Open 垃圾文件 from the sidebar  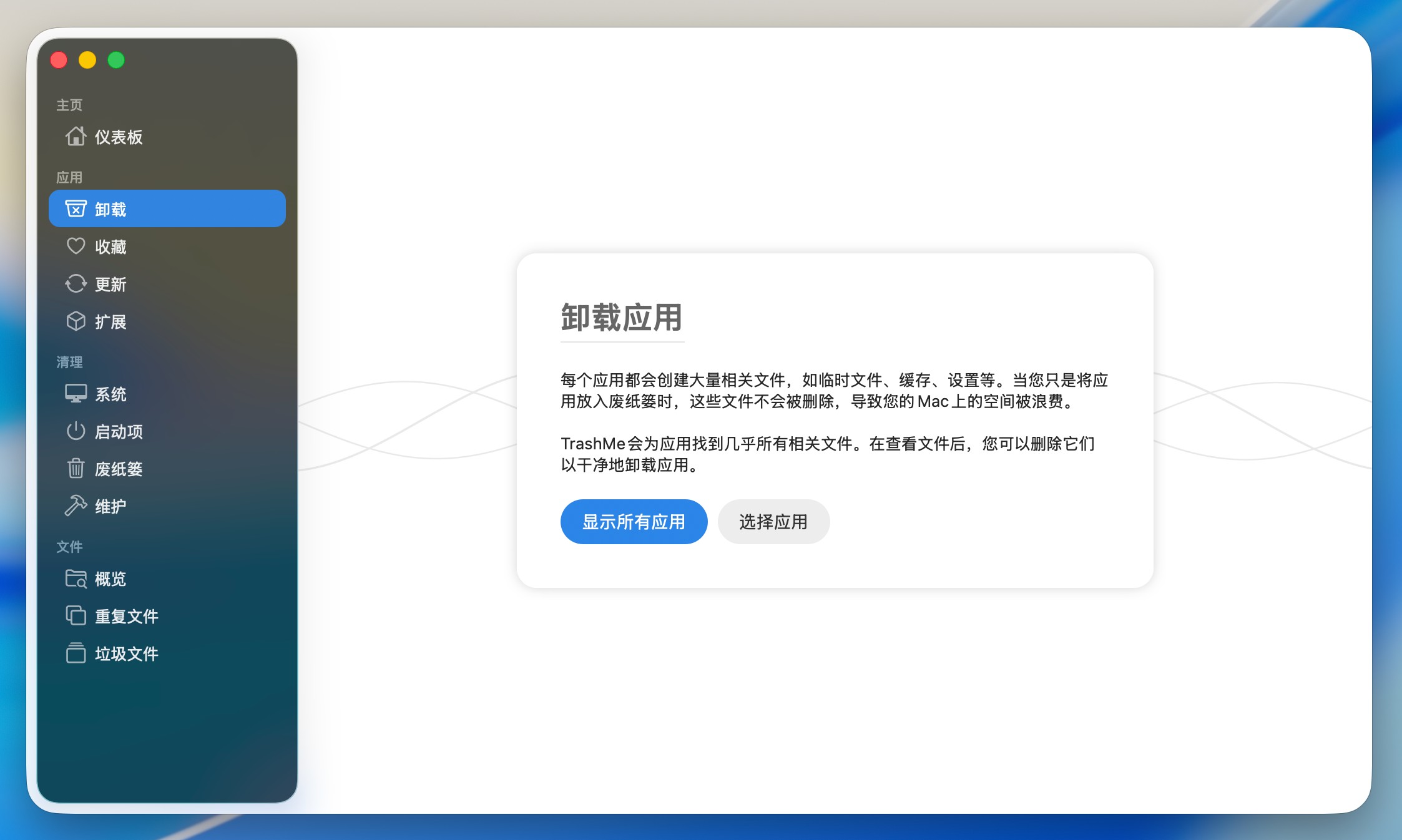(126, 654)
